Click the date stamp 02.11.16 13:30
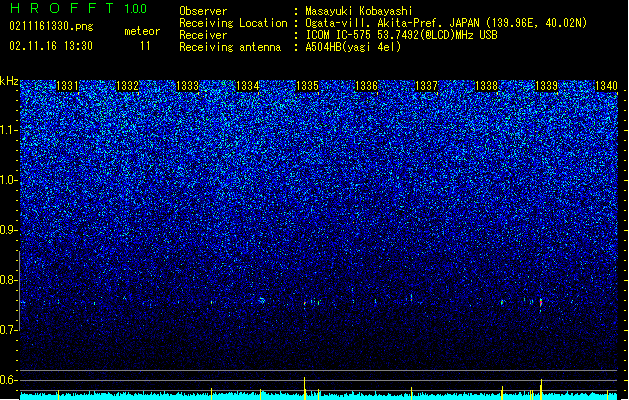Image resolution: width=629 pixels, height=400 pixels. (x=51, y=46)
